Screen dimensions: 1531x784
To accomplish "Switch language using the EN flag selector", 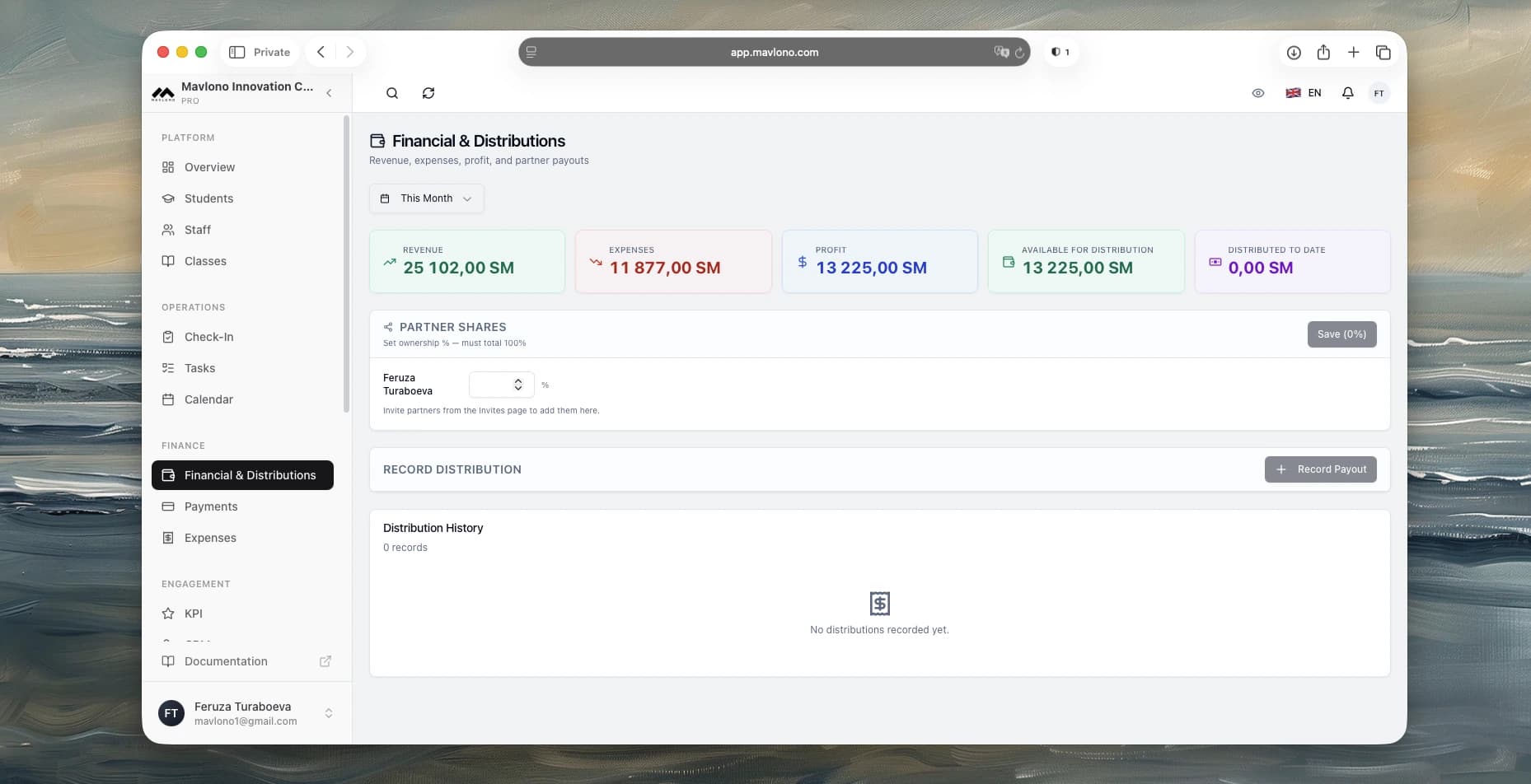I will coord(1304,93).
